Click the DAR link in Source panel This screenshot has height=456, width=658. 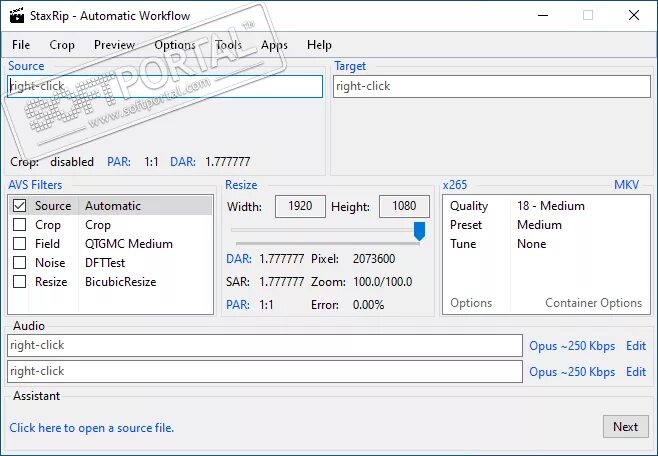183,162
